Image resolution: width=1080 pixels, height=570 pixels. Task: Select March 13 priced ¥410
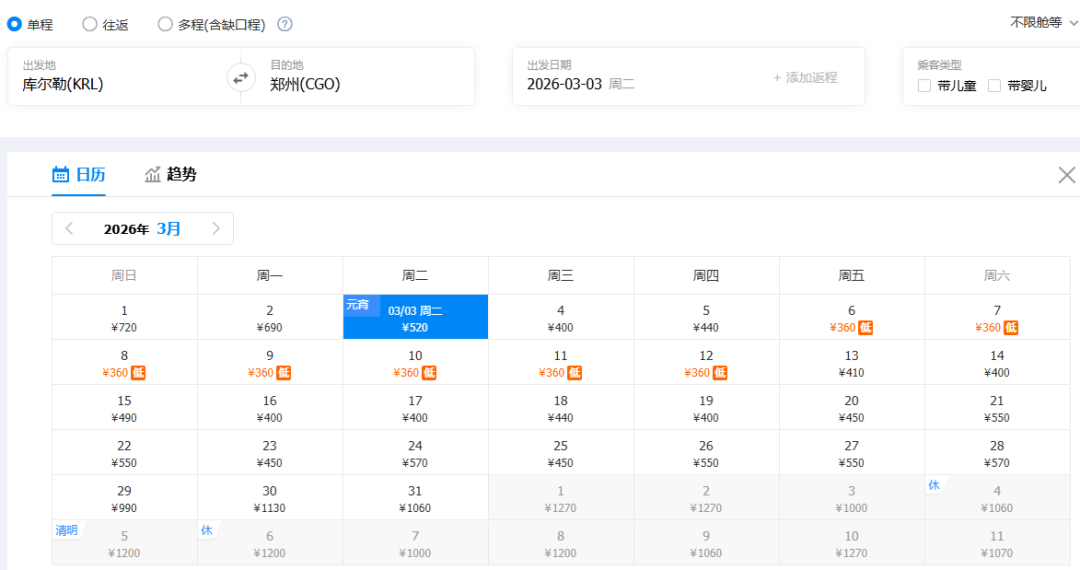[851, 364]
